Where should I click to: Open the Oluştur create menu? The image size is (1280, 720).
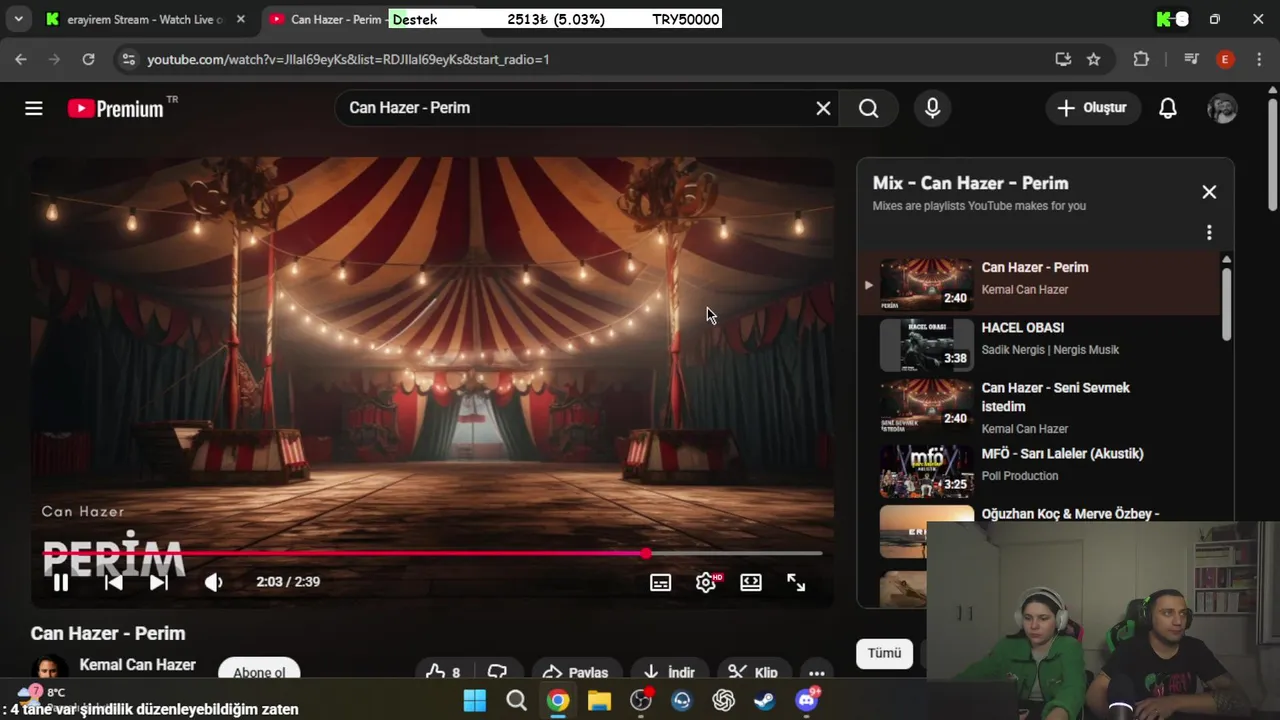(1093, 108)
